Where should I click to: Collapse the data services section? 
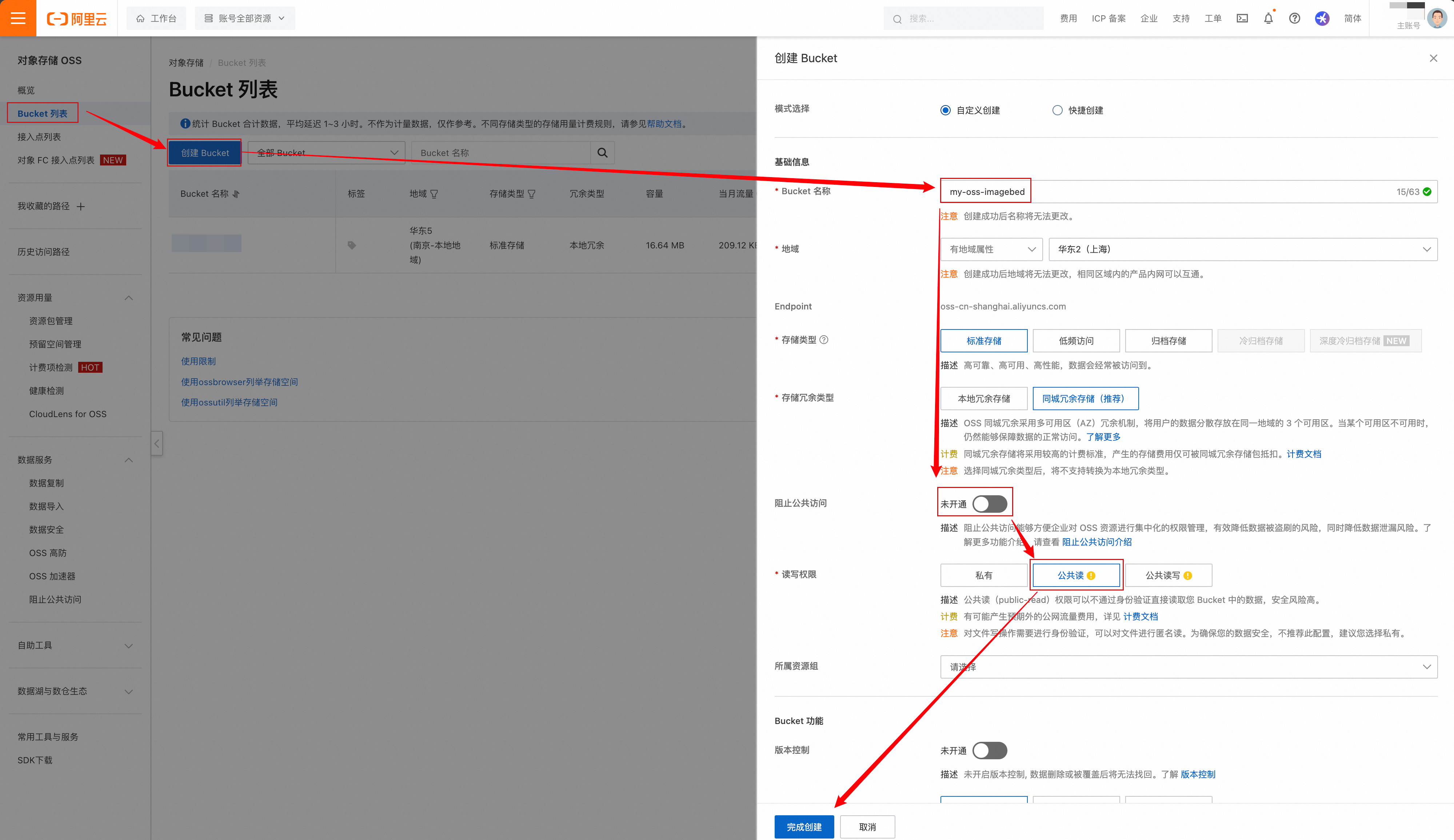point(129,460)
